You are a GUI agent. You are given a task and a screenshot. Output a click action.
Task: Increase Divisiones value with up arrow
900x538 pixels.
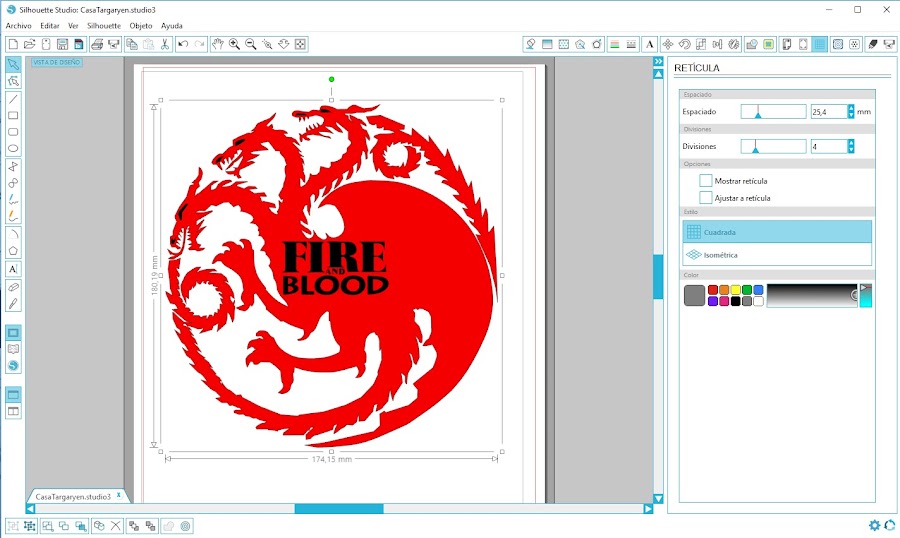851,142
